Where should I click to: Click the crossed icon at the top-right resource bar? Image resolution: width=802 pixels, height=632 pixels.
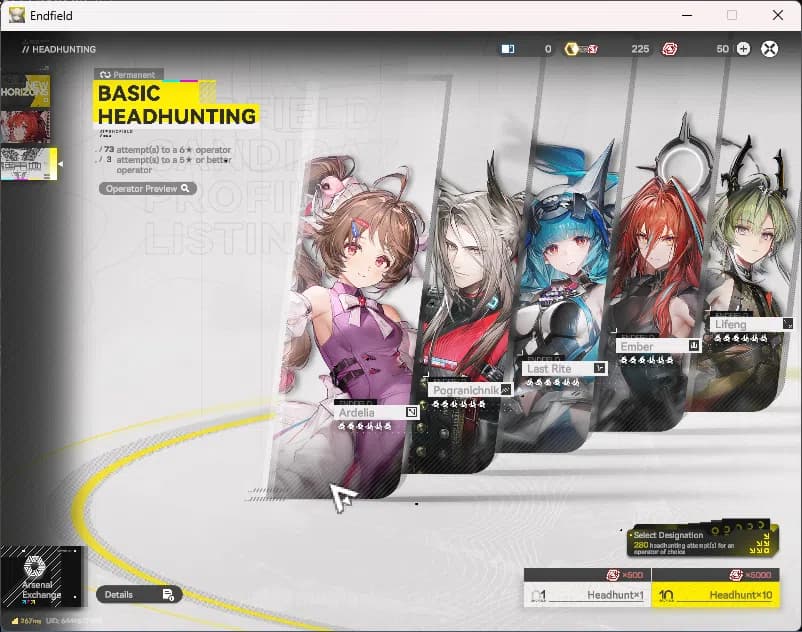click(769, 48)
